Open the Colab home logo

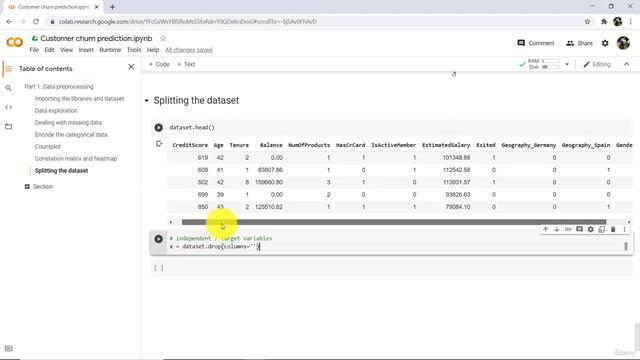[x=15, y=42]
